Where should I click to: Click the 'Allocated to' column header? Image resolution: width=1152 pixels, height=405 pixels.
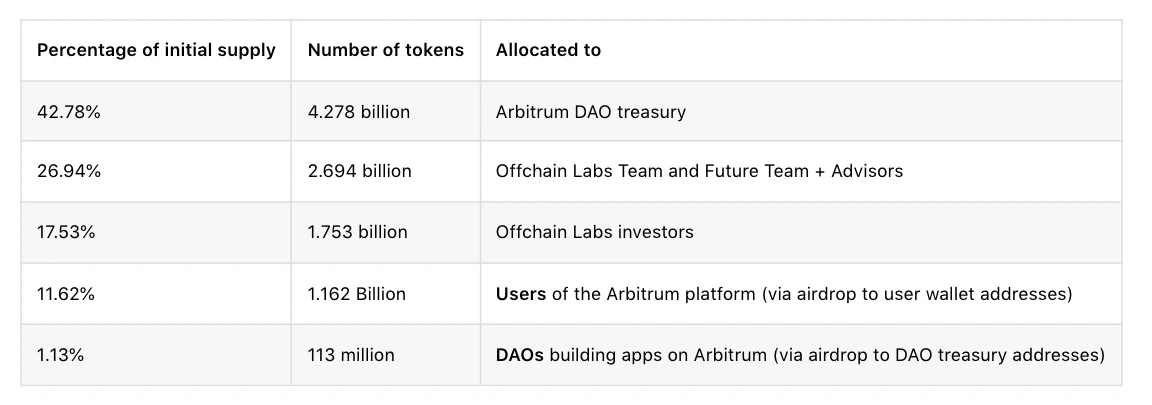(801, 50)
